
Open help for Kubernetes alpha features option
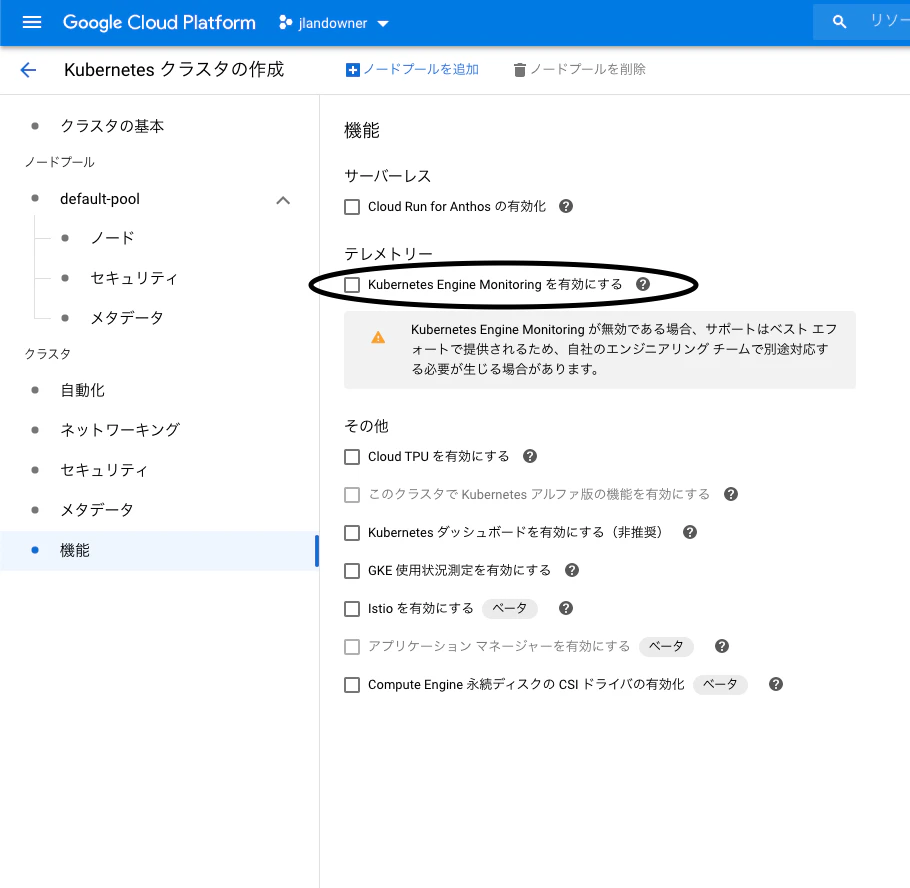(x=731, y=494)
